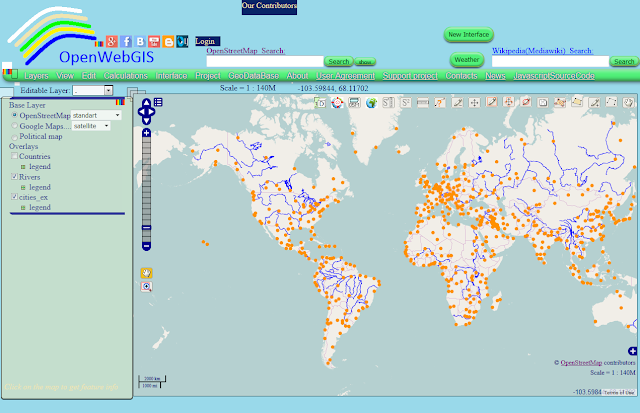The width and height of the screenshot is (640, 413).
Task: Click the Wikipedia Search button
Action: click(x=624, y=62)
